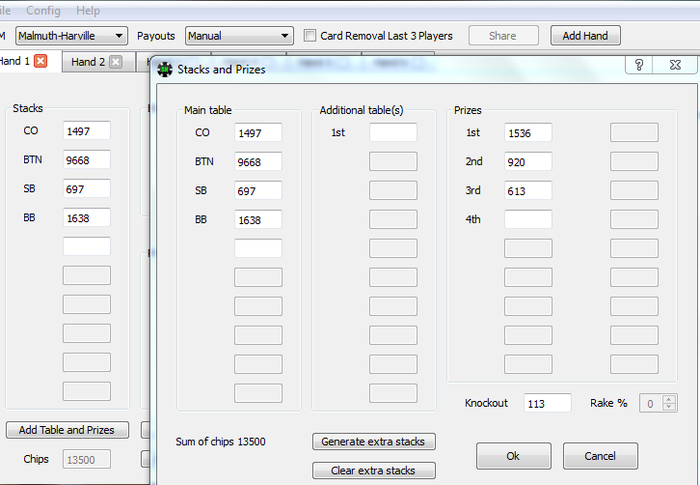Switch to the Hand 2 tab

(x=88, y=62)
